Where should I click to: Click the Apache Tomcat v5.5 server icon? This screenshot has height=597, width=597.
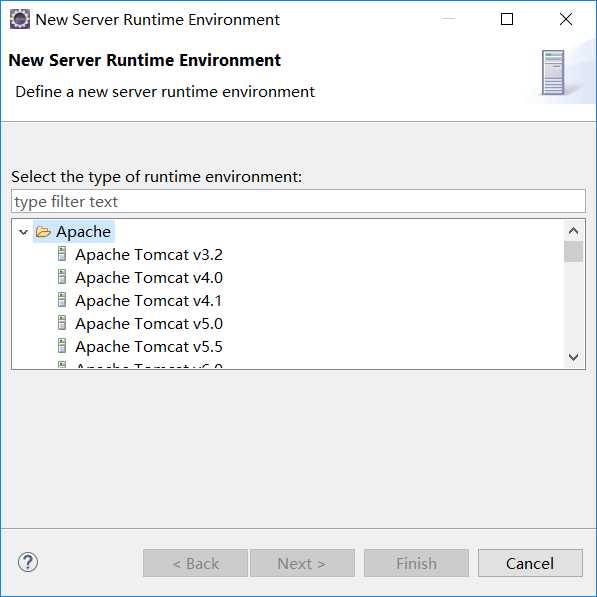click(x=62, y=346)
